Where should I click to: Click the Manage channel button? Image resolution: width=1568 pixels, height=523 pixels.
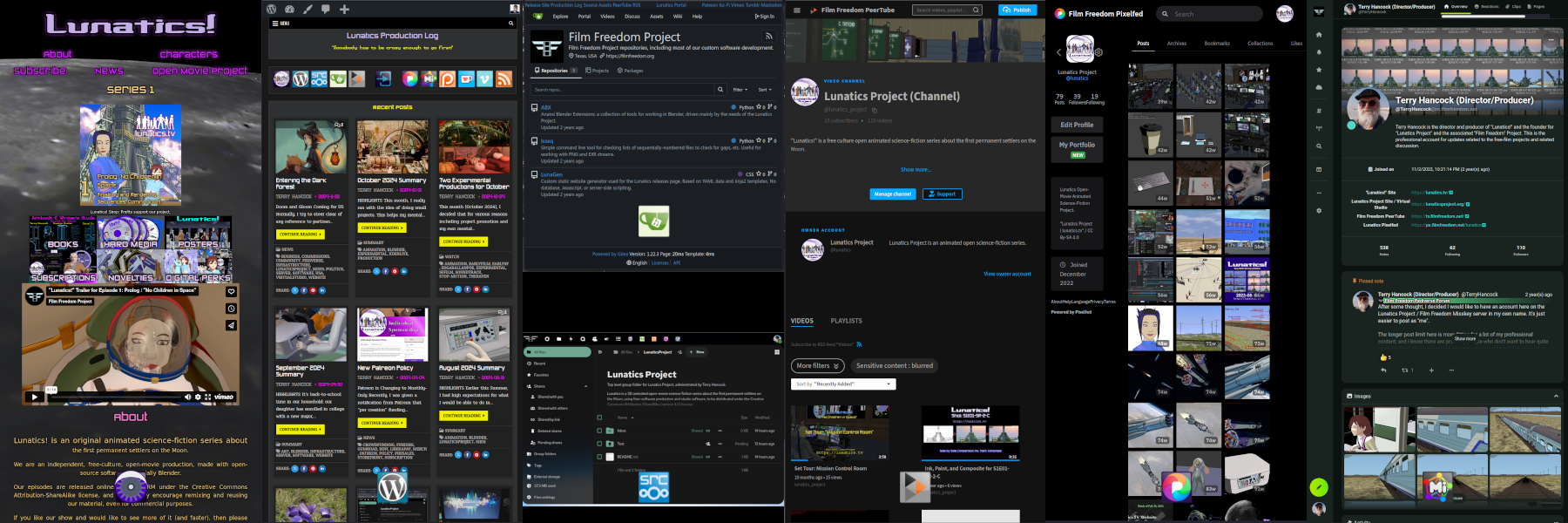[892, 194]
